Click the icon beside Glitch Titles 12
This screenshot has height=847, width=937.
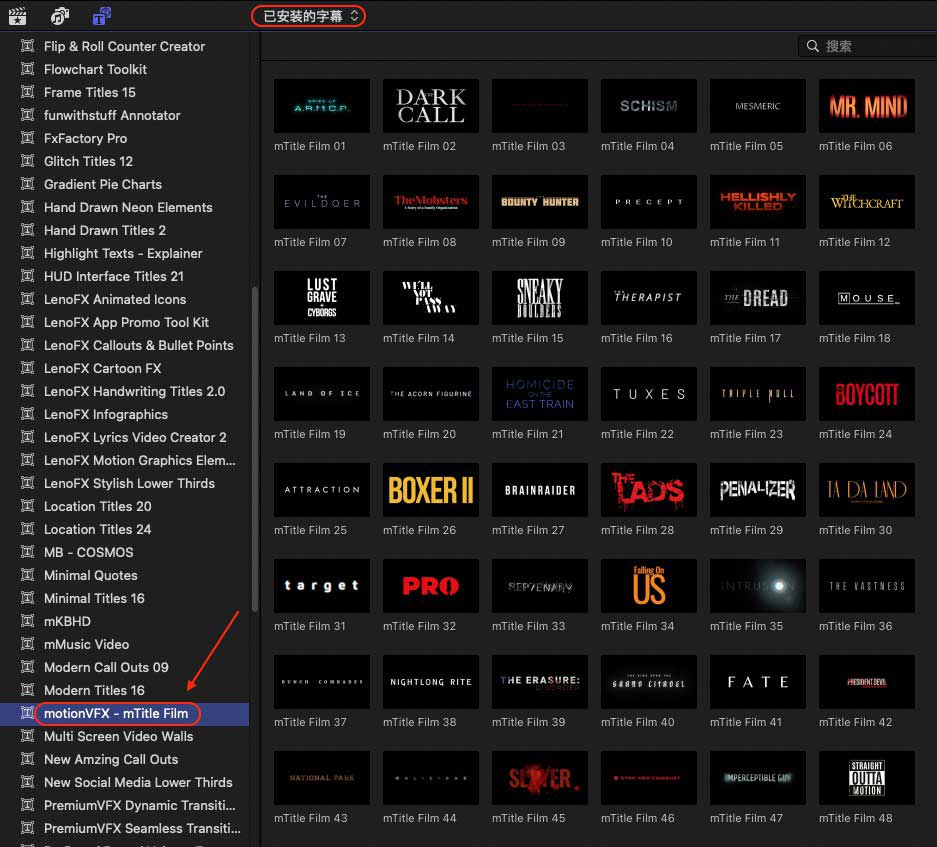(x=27, y=161)
